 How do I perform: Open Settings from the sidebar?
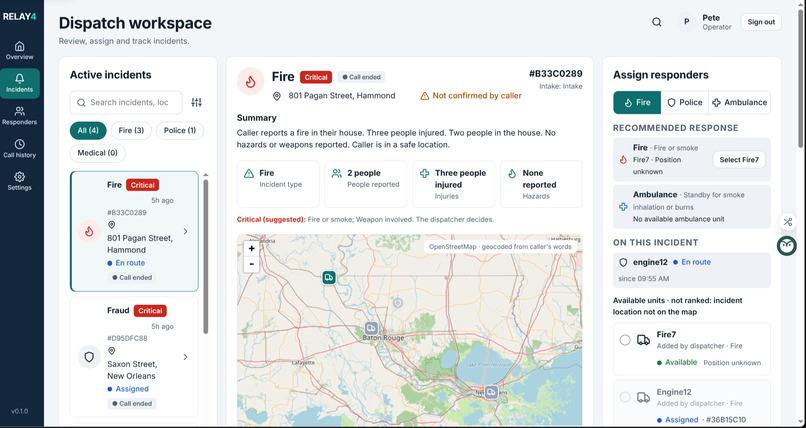tap(20, 181)
